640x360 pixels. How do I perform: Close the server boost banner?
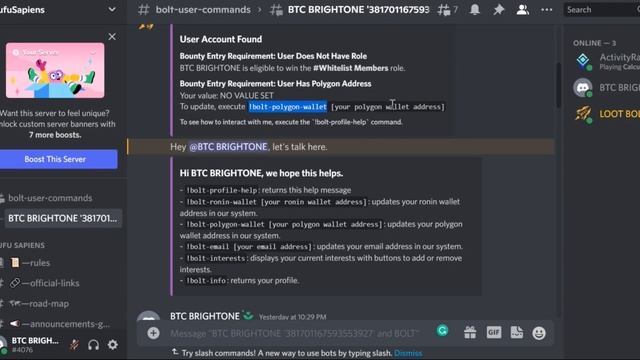pyautogui.click(x=112, y=37)
